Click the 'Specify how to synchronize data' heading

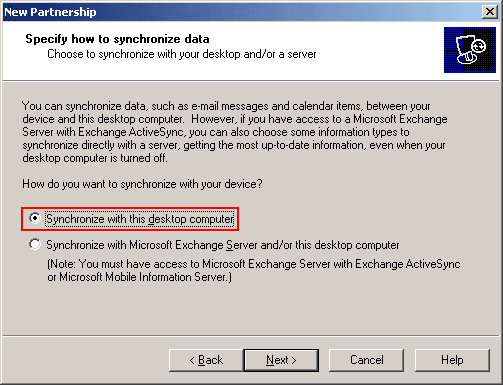[x=117, y=39]
